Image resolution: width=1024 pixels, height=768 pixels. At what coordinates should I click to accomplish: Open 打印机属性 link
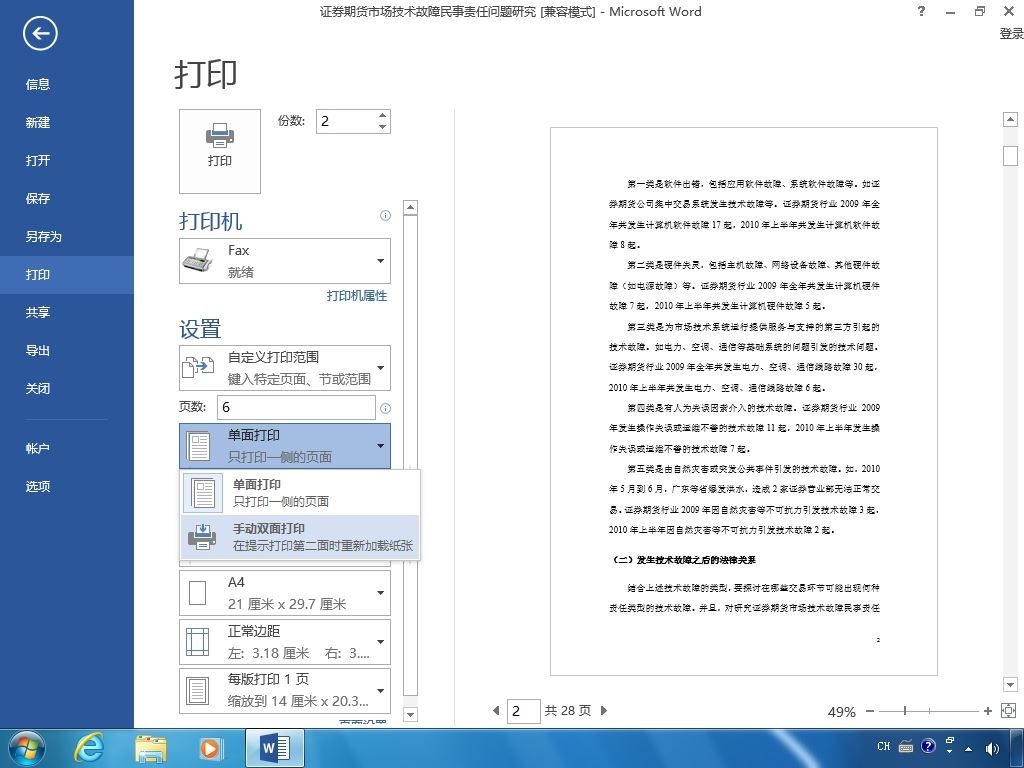[x=357, y=296]
